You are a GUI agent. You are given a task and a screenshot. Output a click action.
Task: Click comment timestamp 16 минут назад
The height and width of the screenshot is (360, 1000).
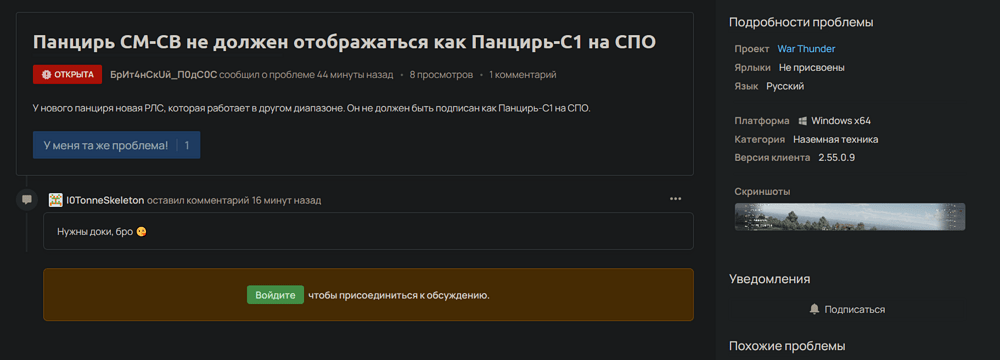[286, 200]
